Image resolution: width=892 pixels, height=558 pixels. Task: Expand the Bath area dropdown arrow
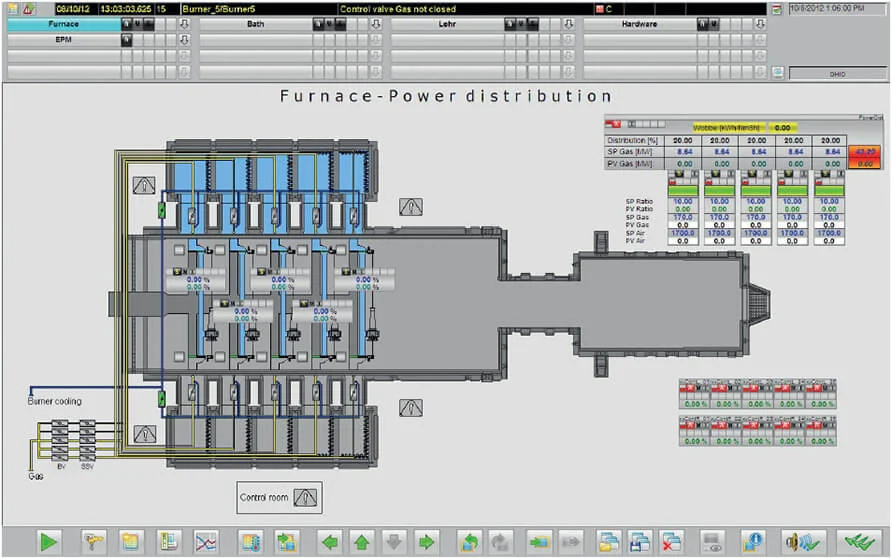376,24
